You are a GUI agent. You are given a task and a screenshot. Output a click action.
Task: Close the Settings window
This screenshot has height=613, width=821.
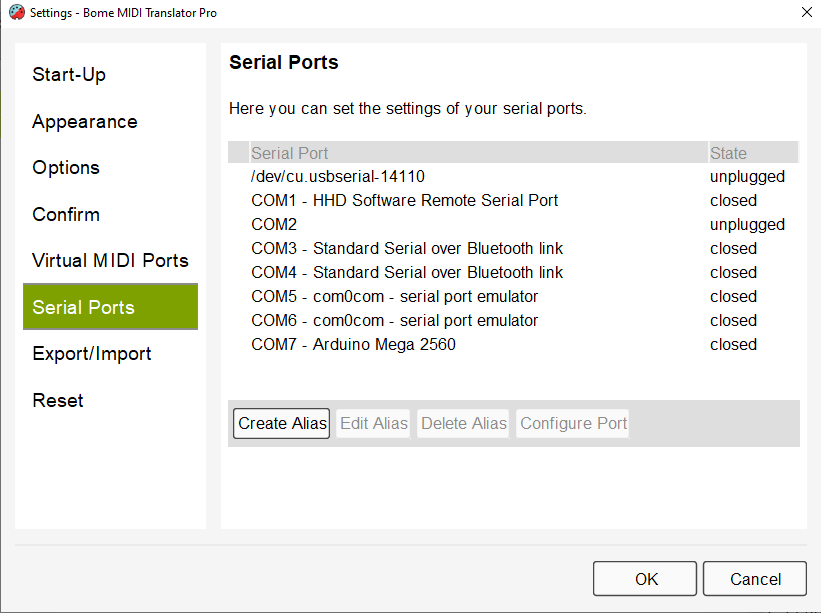click(x=806, y=12)
